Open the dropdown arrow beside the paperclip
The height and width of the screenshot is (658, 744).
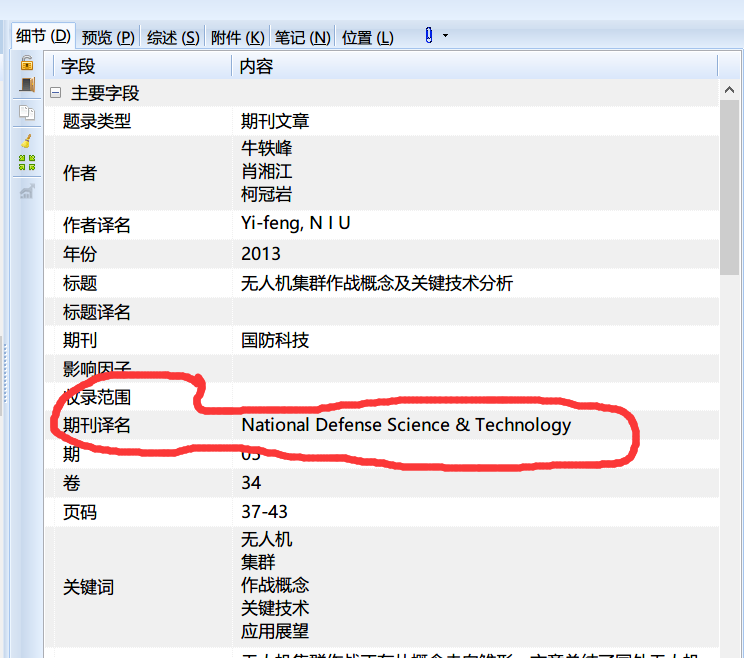click(445, 36)
